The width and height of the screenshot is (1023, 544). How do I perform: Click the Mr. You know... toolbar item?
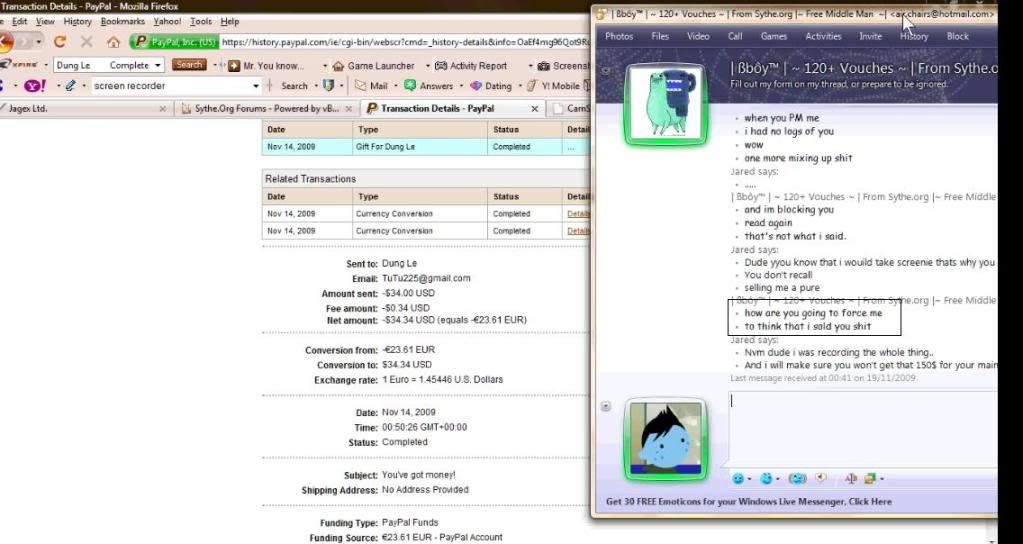click(266, 66)
